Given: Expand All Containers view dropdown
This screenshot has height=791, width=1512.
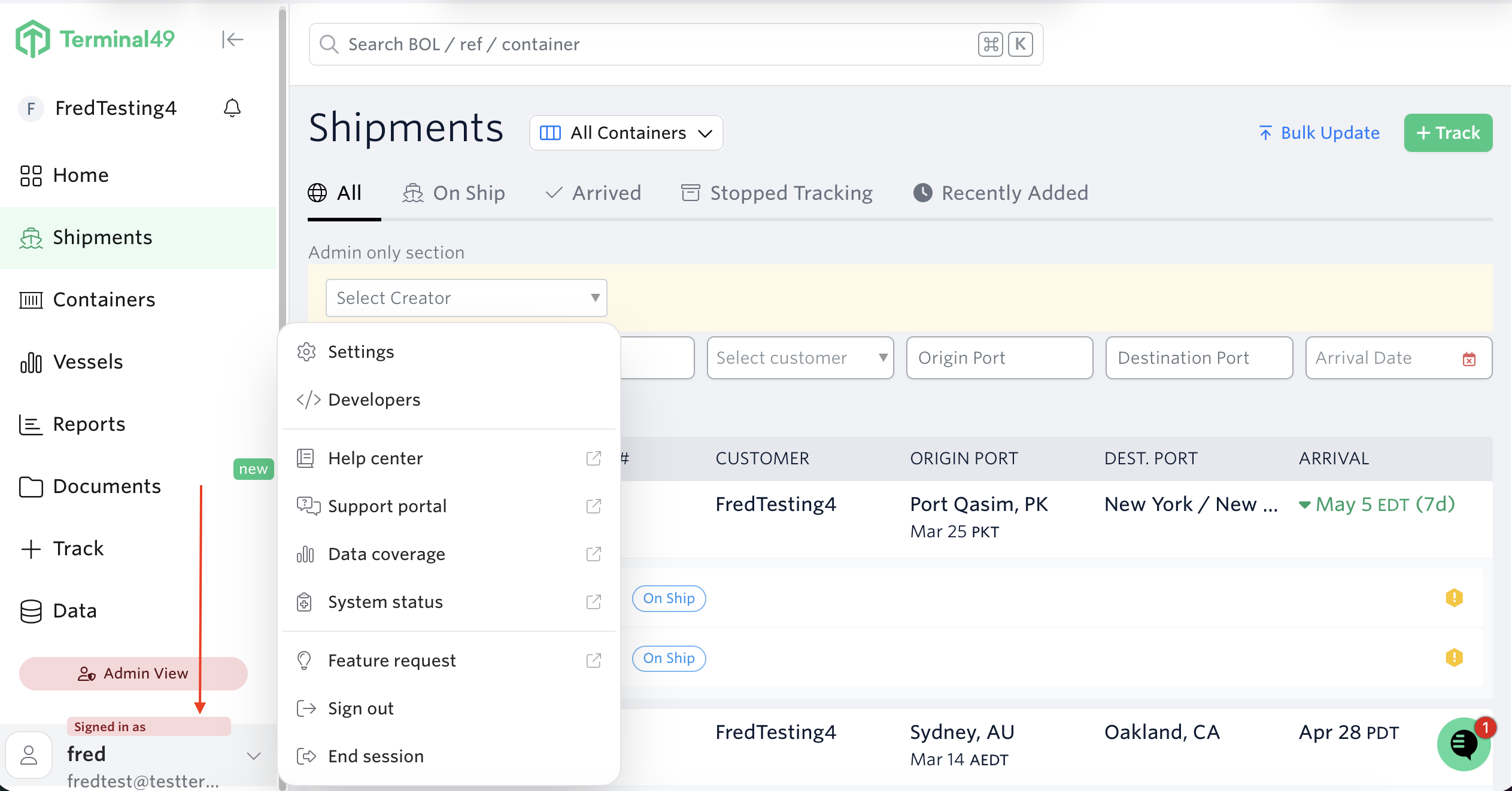Looking at the screenshot, I should pyautogui.click(x=626, y=133).
